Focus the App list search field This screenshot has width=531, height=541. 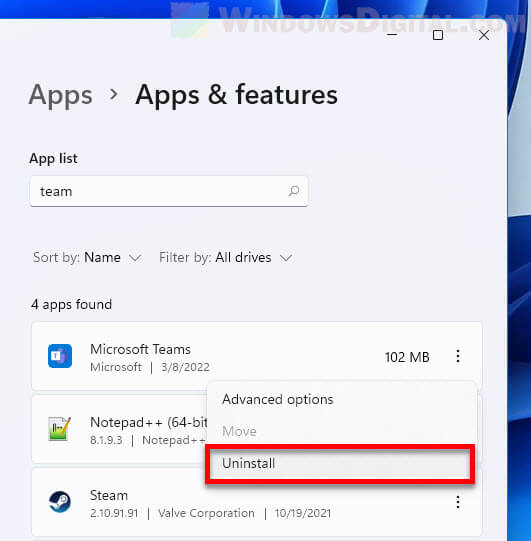click(x=169, y=191)
